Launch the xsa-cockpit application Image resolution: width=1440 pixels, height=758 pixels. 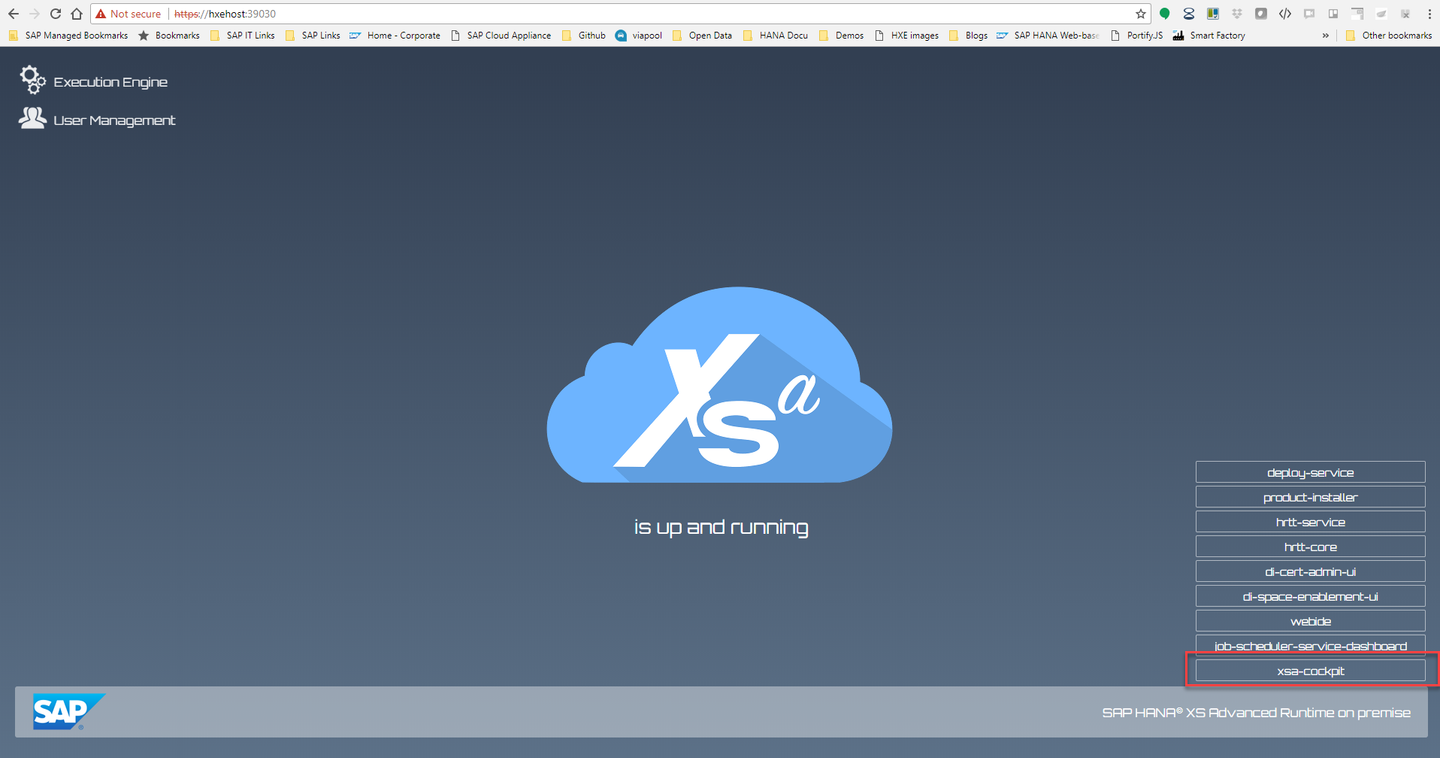click(1310, 671)
